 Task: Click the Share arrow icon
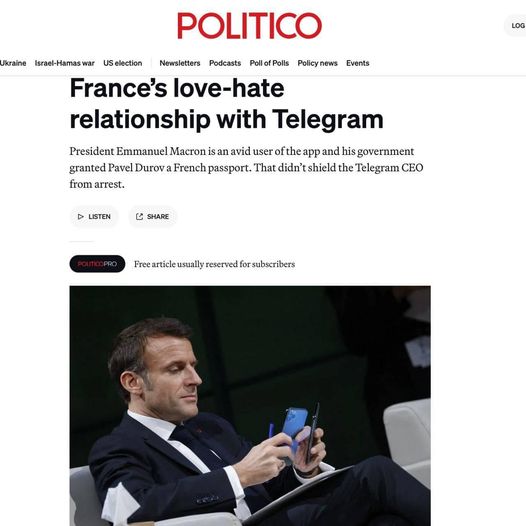(x=140, y=217)
